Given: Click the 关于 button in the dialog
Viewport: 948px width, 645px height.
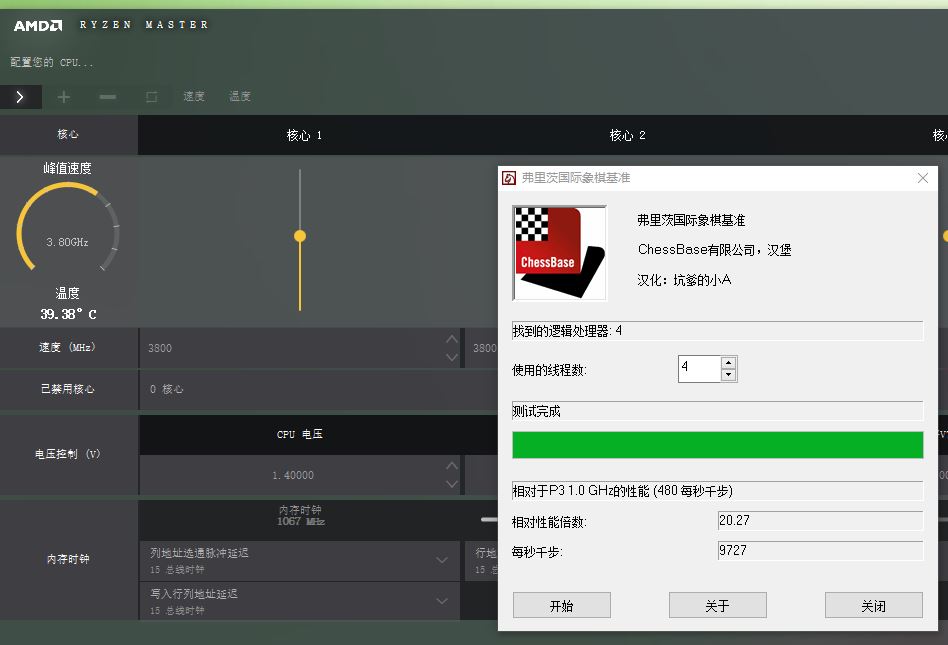Looking at the screenshot, I should 717,605.
